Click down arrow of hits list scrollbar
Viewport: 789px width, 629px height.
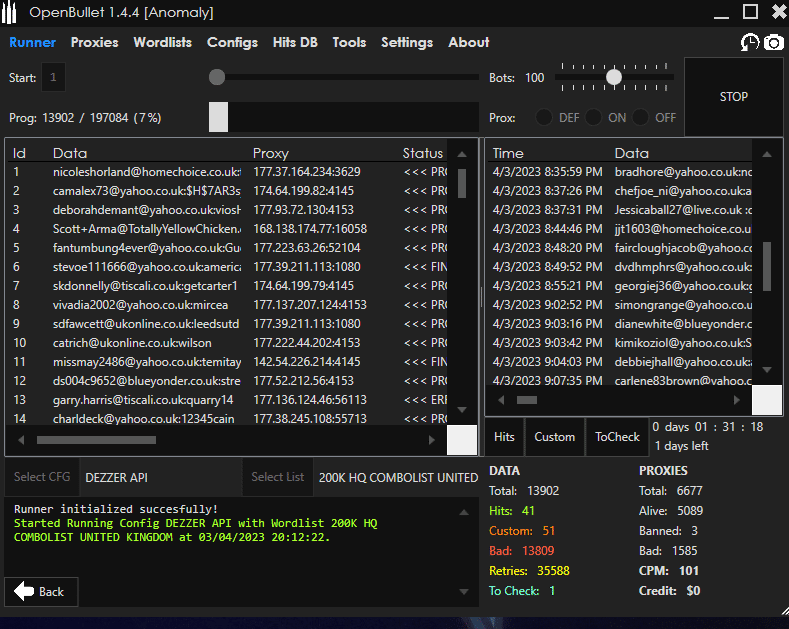coord(767,370)
